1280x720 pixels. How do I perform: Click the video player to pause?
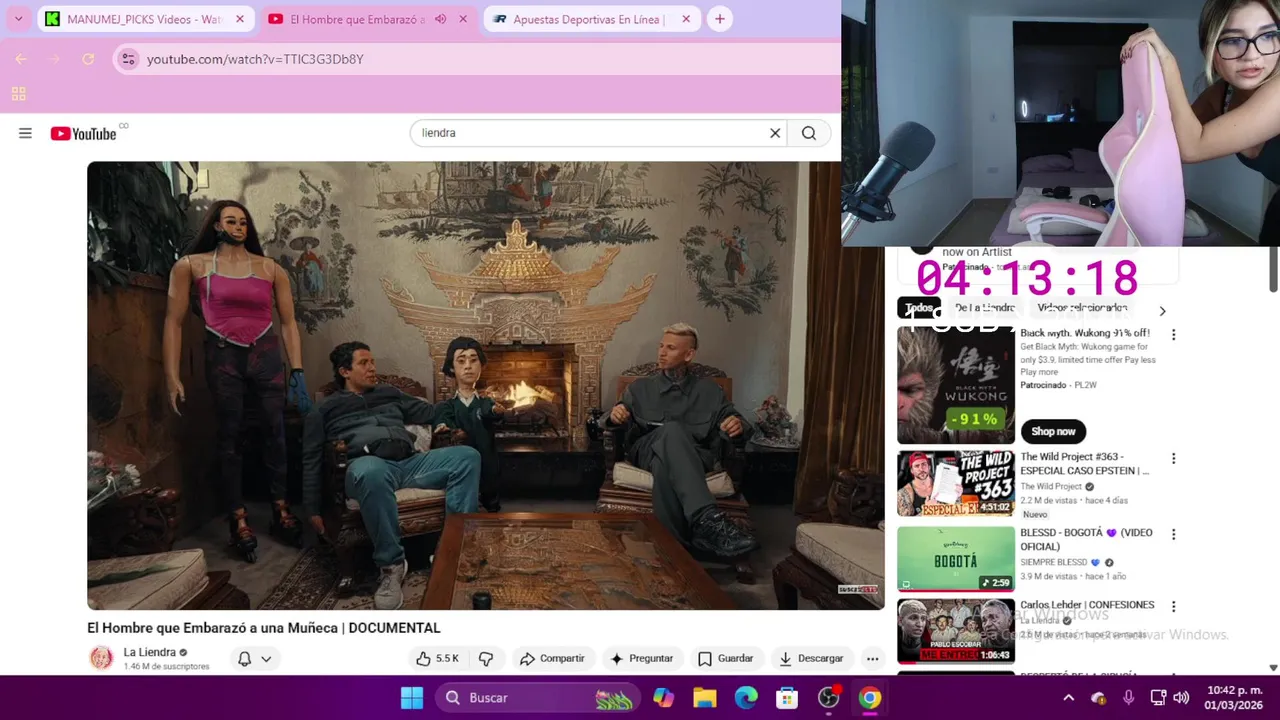coord(485,385)
